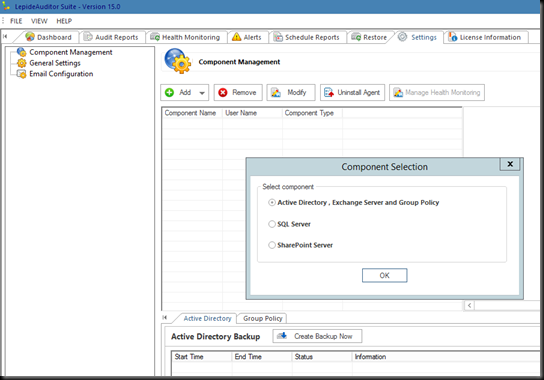The width and height of the screenshot is (544, 380).
Task: Click the Component Name column header
Action: [192, 113]
